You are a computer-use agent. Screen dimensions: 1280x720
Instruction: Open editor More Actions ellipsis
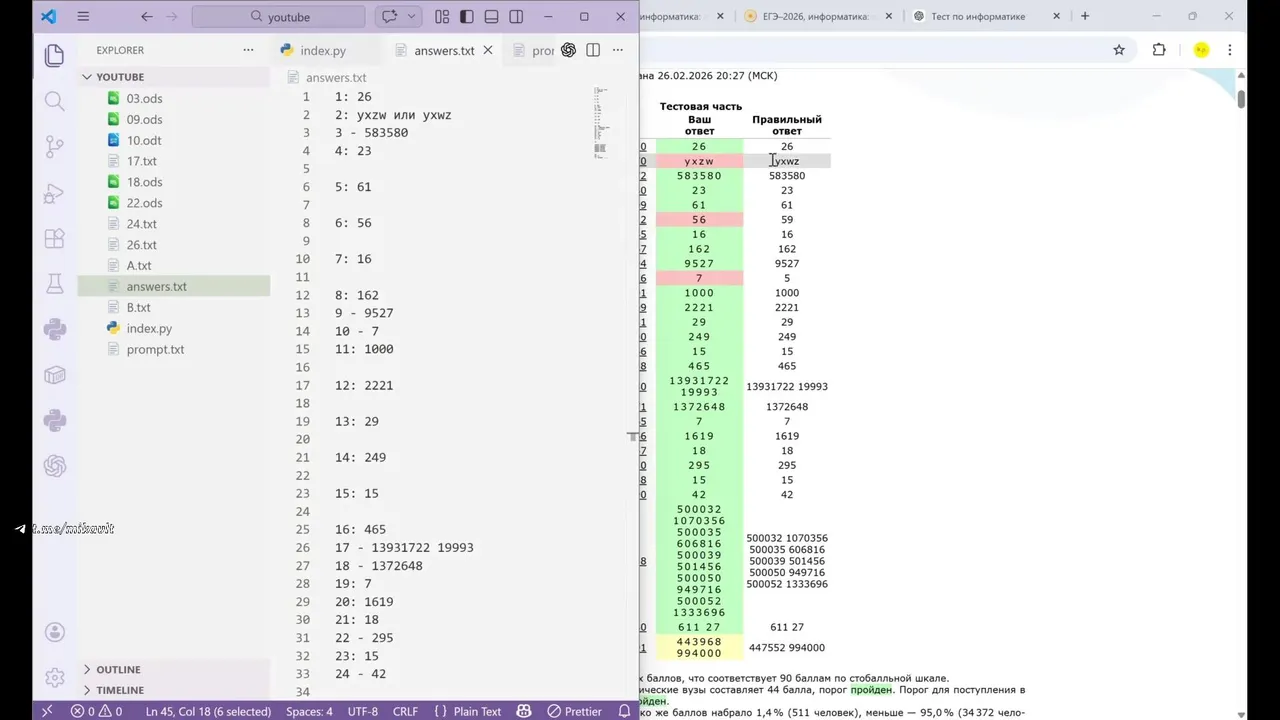[619, 50]
